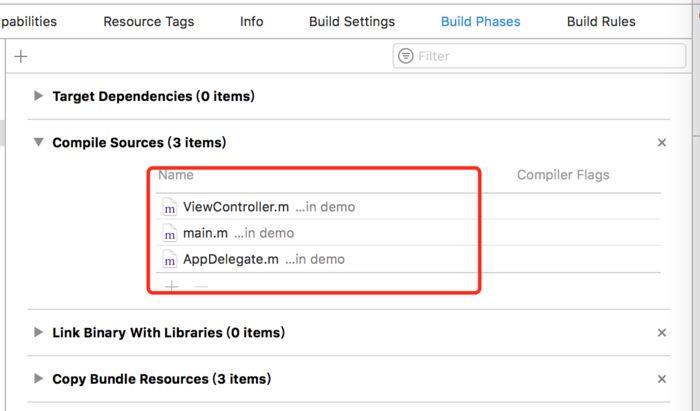Add a source file with plus button
This screenshot has width=700, height=411.
pyautogui.click(x=171, y=286)
